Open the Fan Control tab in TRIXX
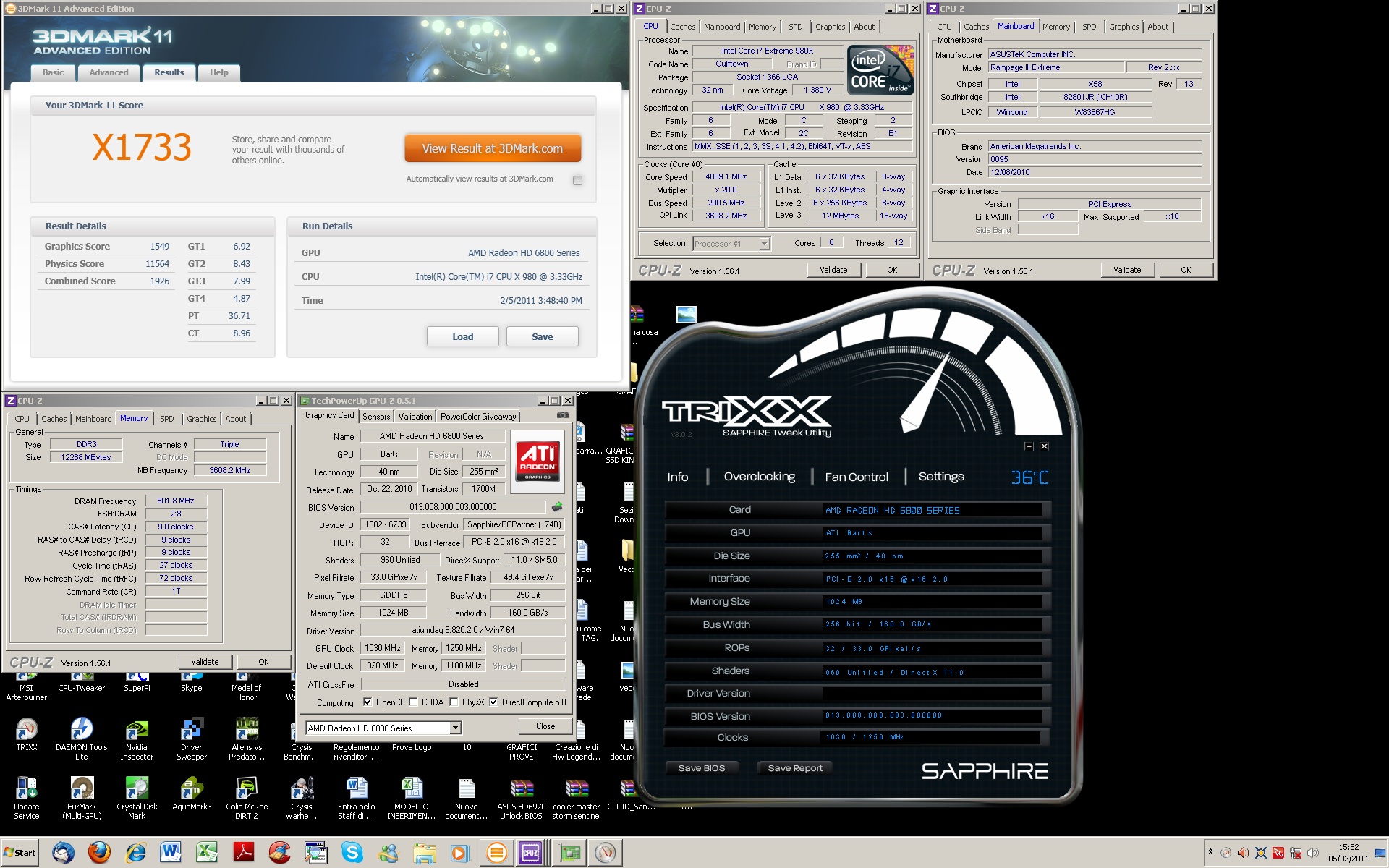The width and height of the screenshot is (1389, 868). 857,477
